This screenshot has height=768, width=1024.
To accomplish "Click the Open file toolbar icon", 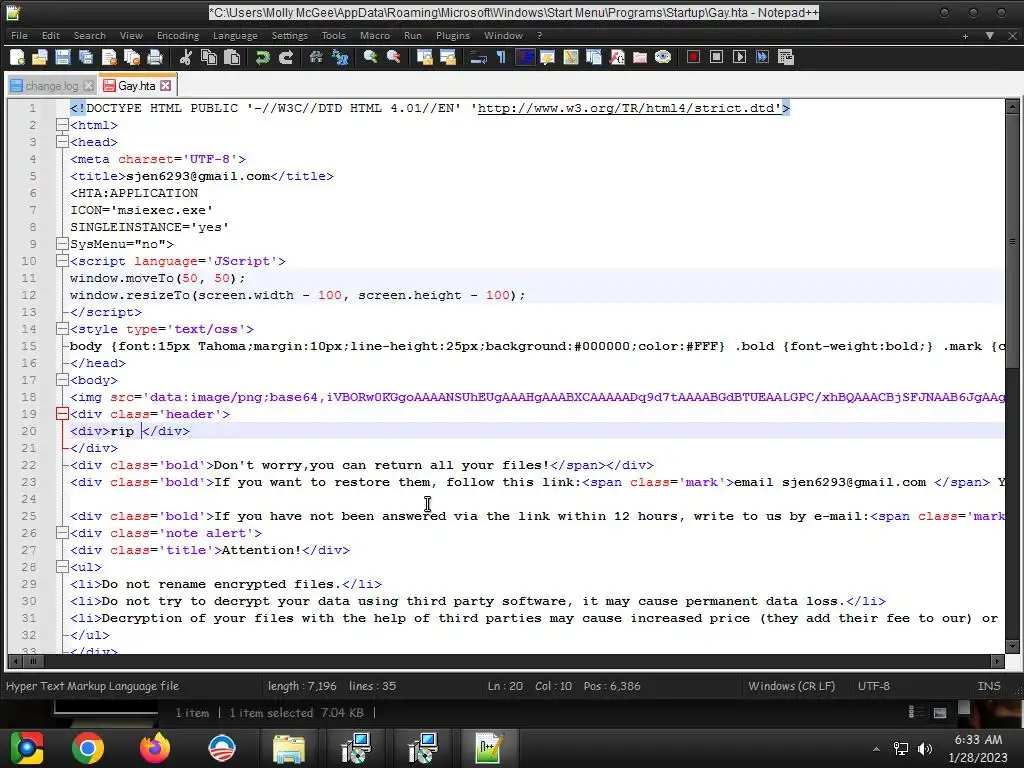I will click(40, 57).
